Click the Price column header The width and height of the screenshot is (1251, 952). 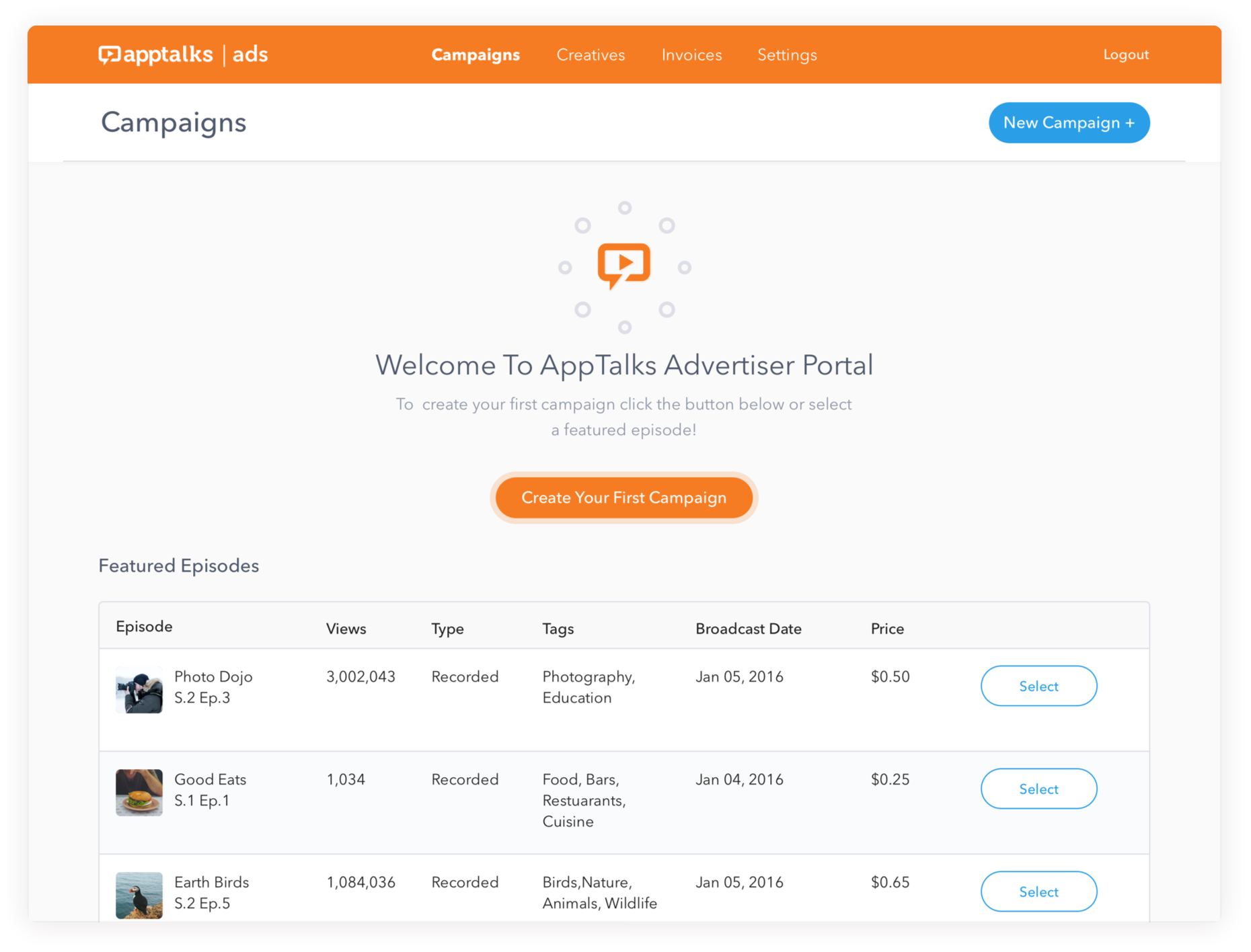[887, 629]
